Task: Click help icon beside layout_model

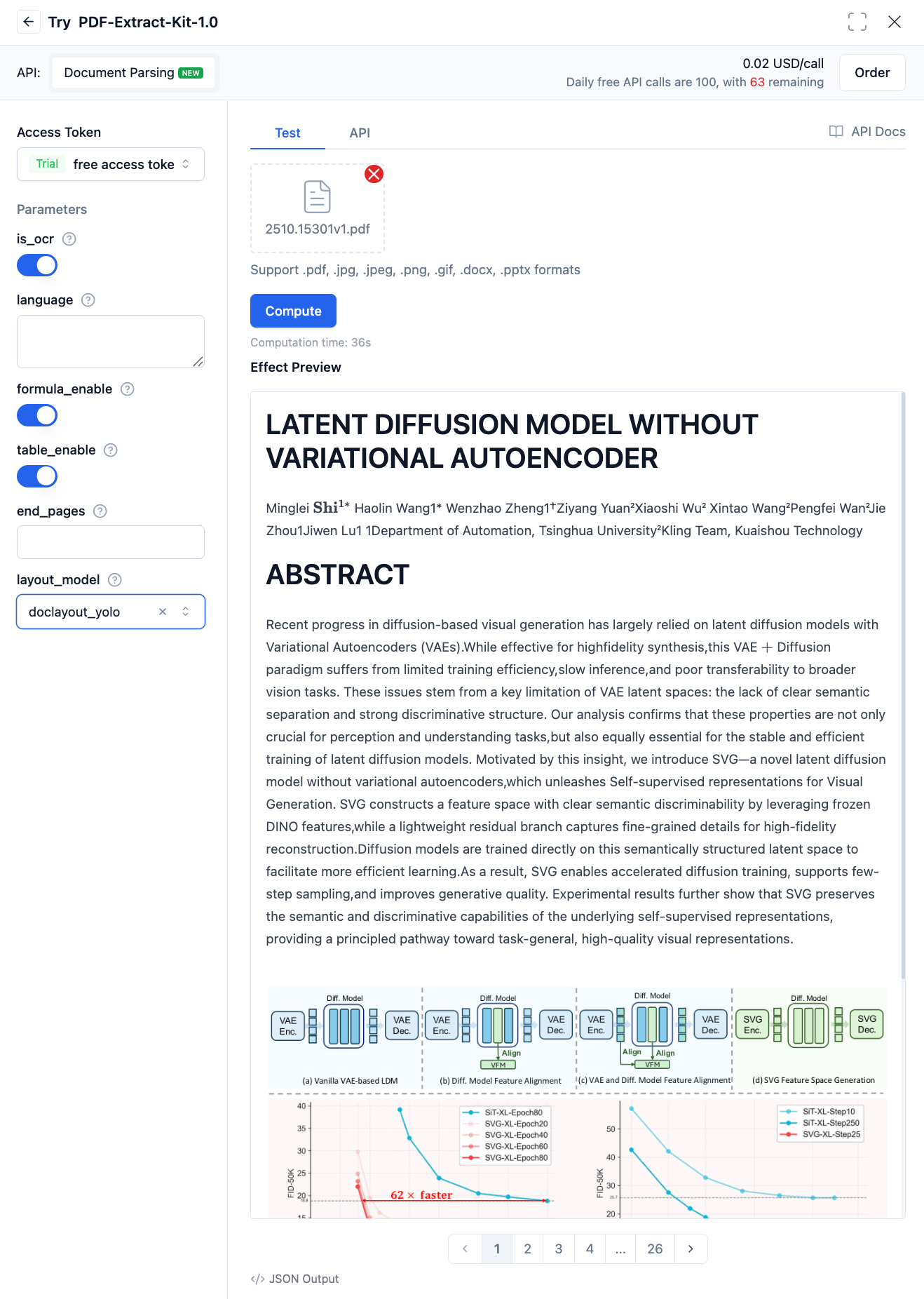Action: point(115,580)
